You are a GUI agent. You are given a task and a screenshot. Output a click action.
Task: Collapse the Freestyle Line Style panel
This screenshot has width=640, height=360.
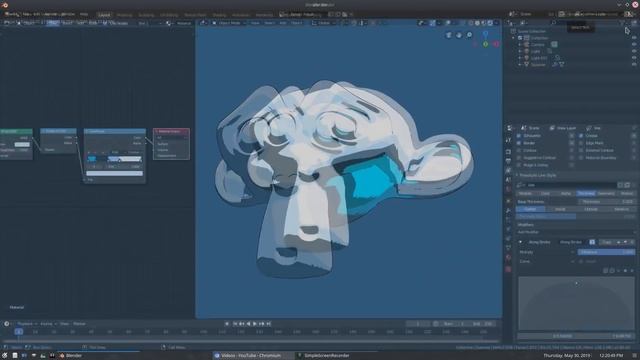[517, 175]
